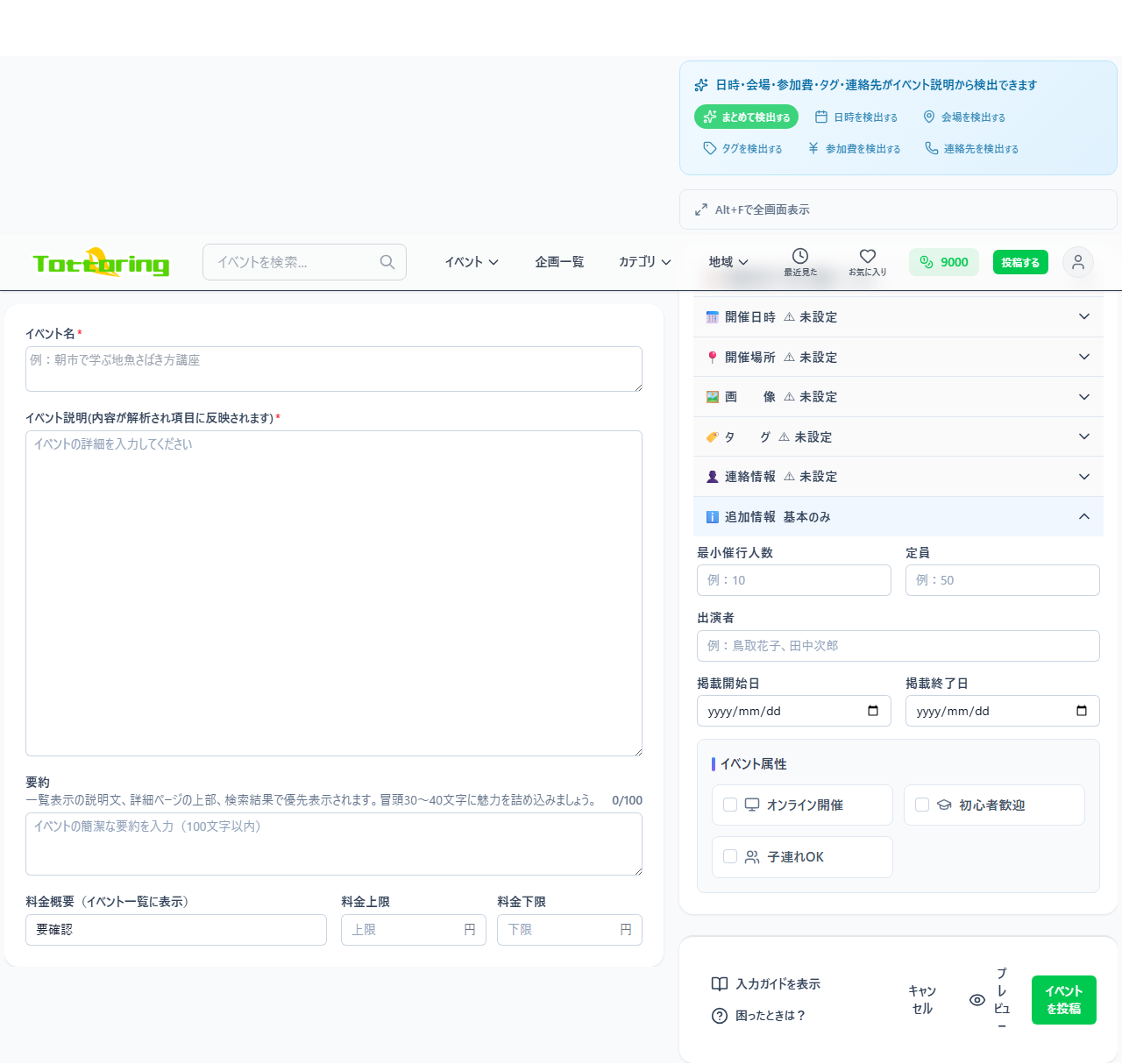The image size is (1122, 1064).
Task: Click the 料金下限 input
Action: click(x=570, y=930)
